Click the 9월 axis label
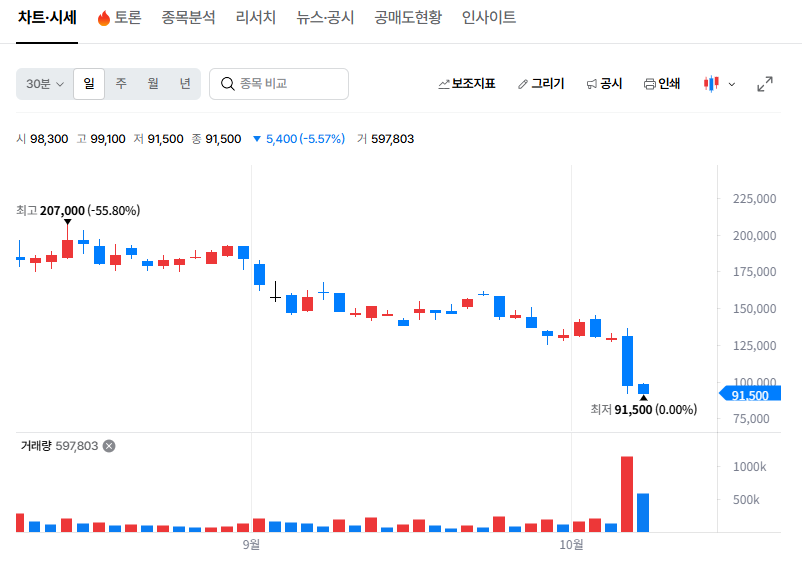802x562 pixels. click(x=251, y=545)
